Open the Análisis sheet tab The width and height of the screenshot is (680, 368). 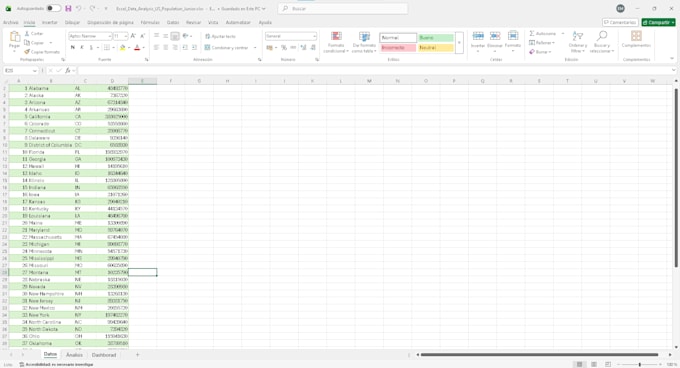pos(74,355)
